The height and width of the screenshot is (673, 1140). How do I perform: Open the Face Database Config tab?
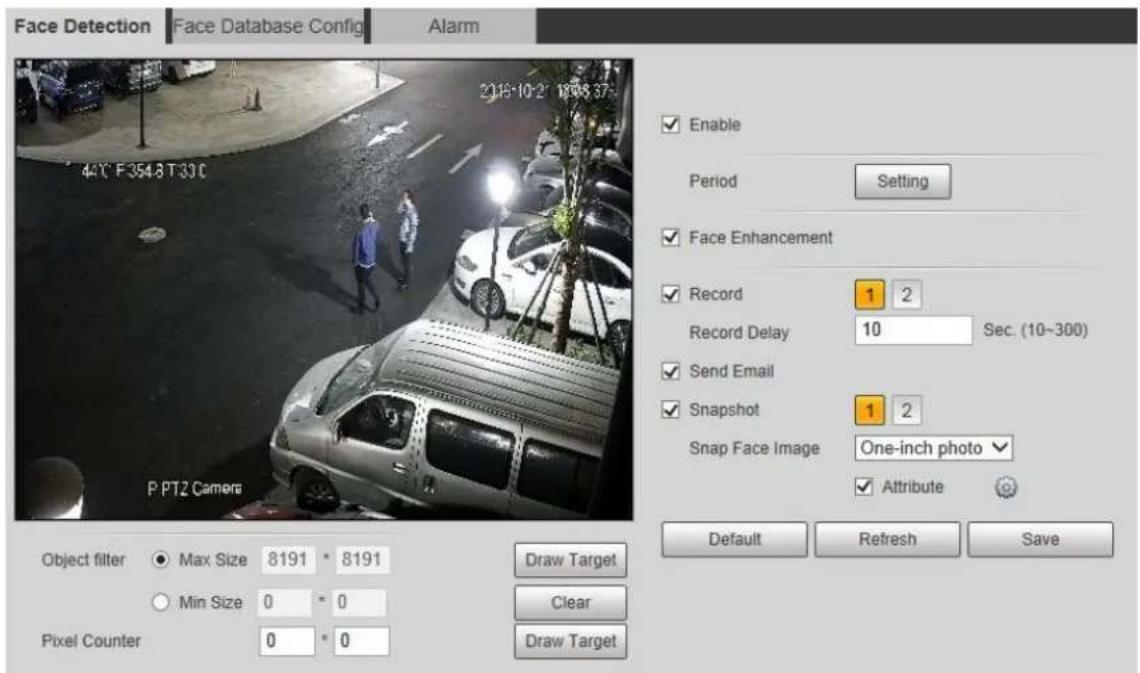tap(268, 26)
